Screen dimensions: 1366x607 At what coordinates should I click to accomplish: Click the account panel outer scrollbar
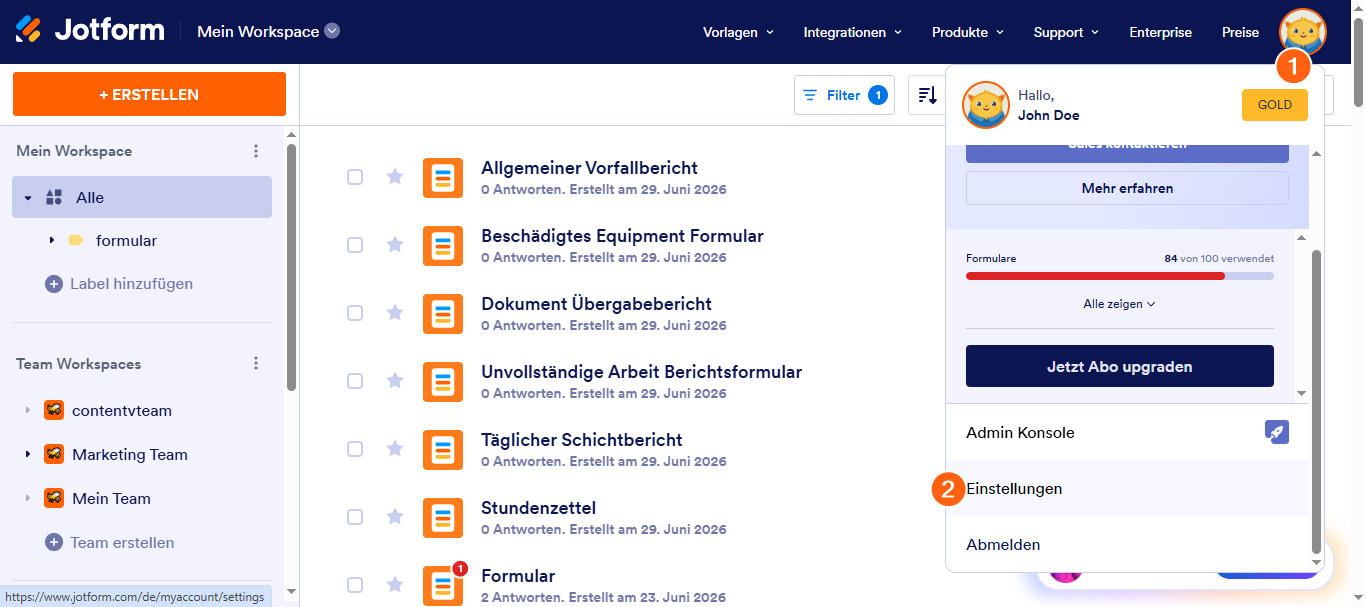1316,400
